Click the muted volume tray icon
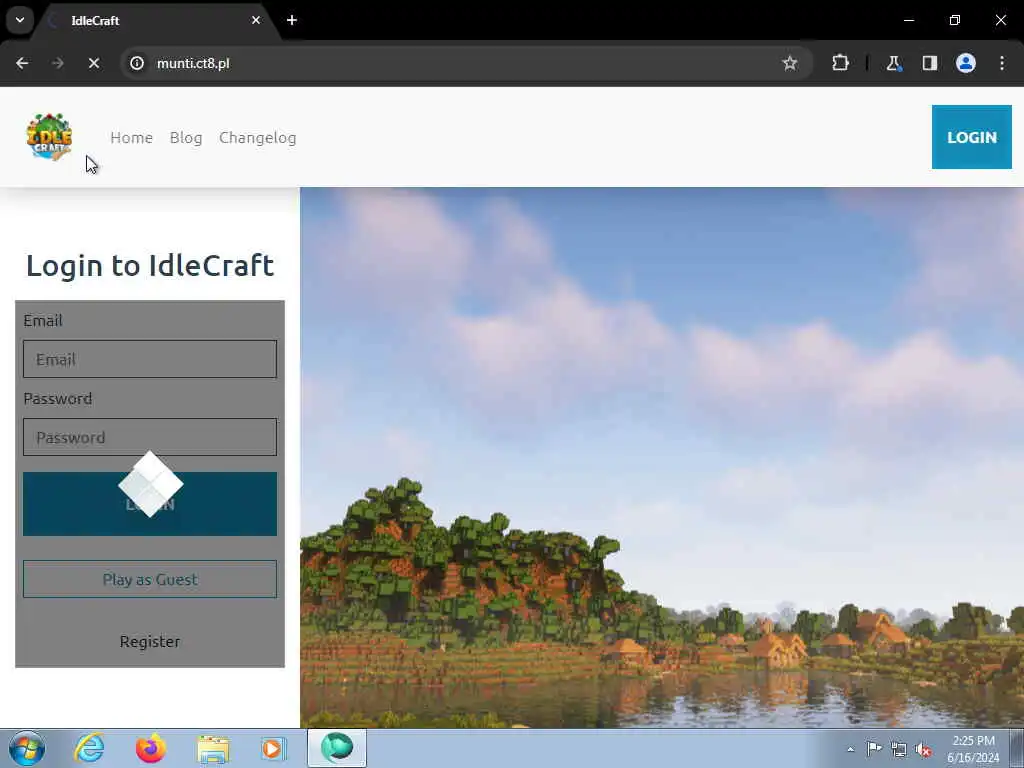This screenshot has height=768, width=1024. point(923,750)
